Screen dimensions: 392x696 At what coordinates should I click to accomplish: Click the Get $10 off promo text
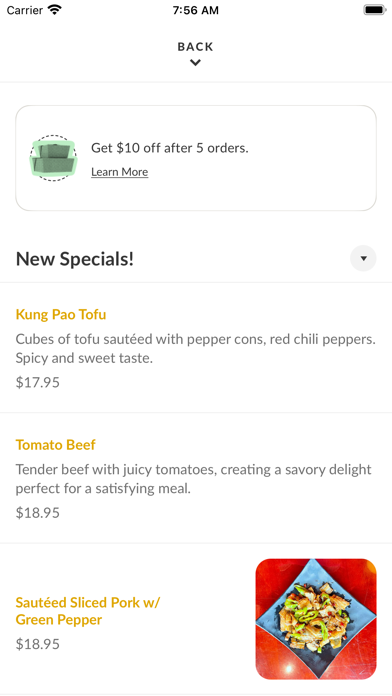point(170,148)
